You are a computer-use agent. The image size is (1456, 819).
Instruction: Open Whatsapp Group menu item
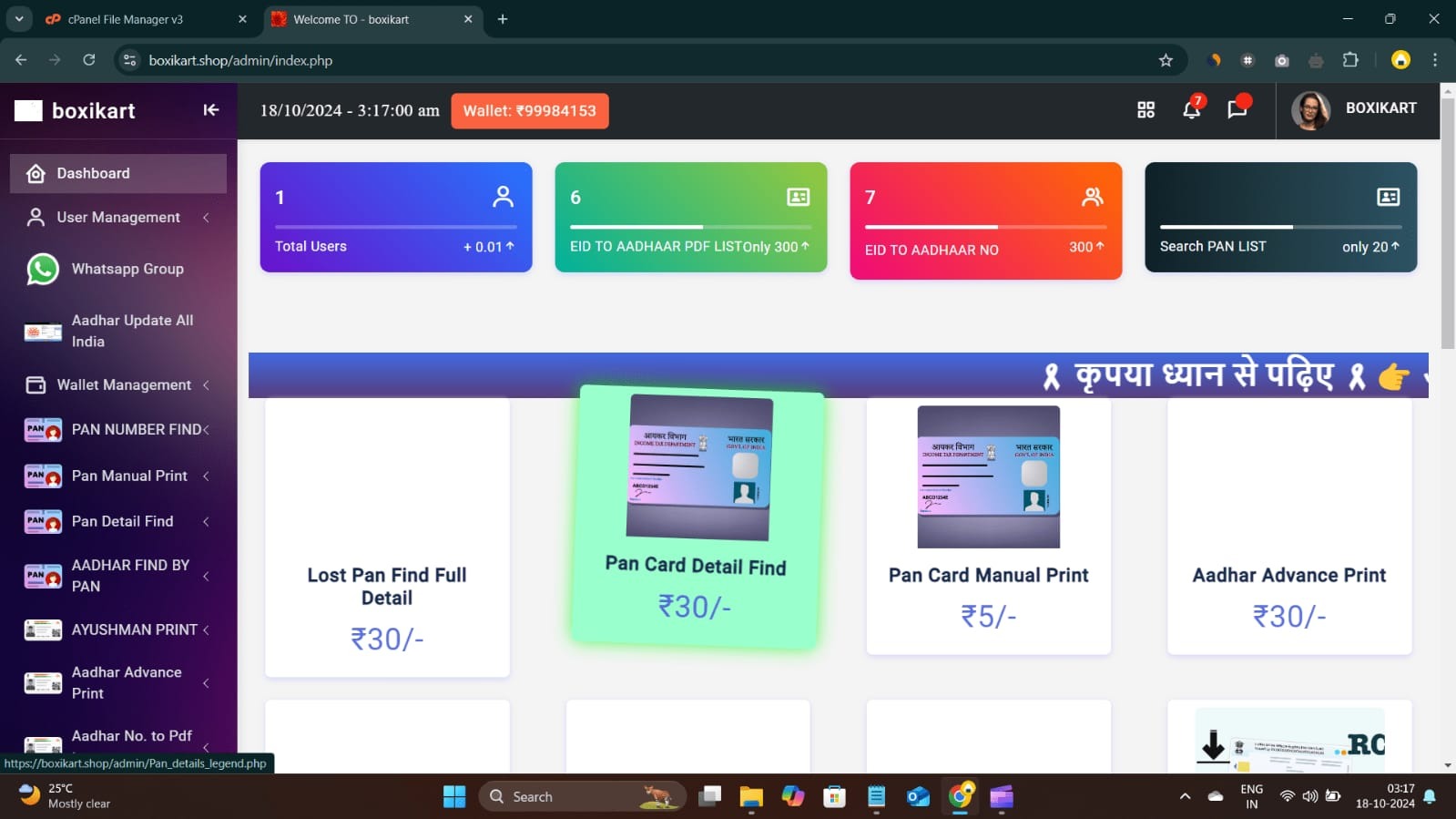118,269
